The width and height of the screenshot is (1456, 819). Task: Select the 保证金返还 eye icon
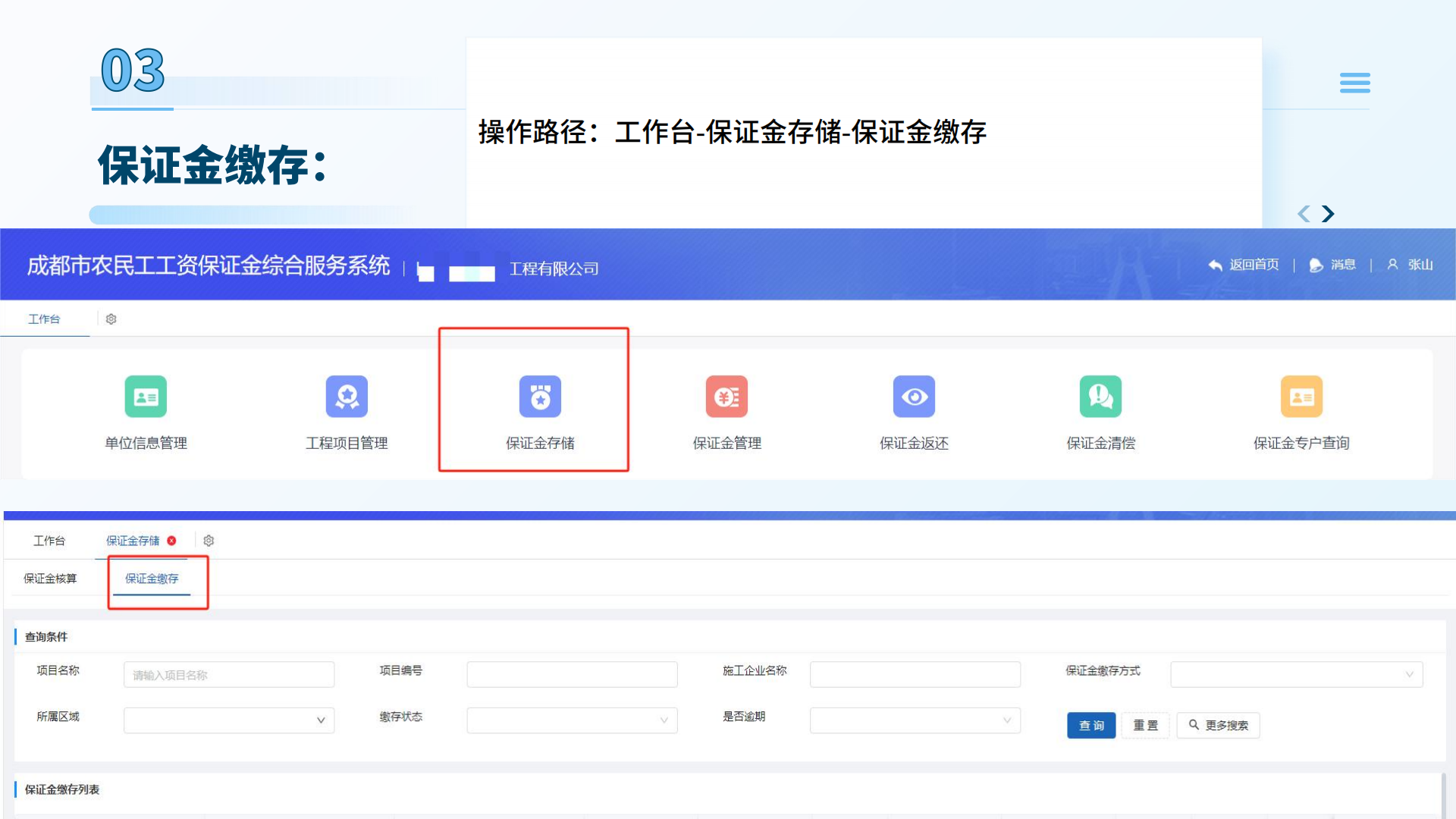(914, 397)
